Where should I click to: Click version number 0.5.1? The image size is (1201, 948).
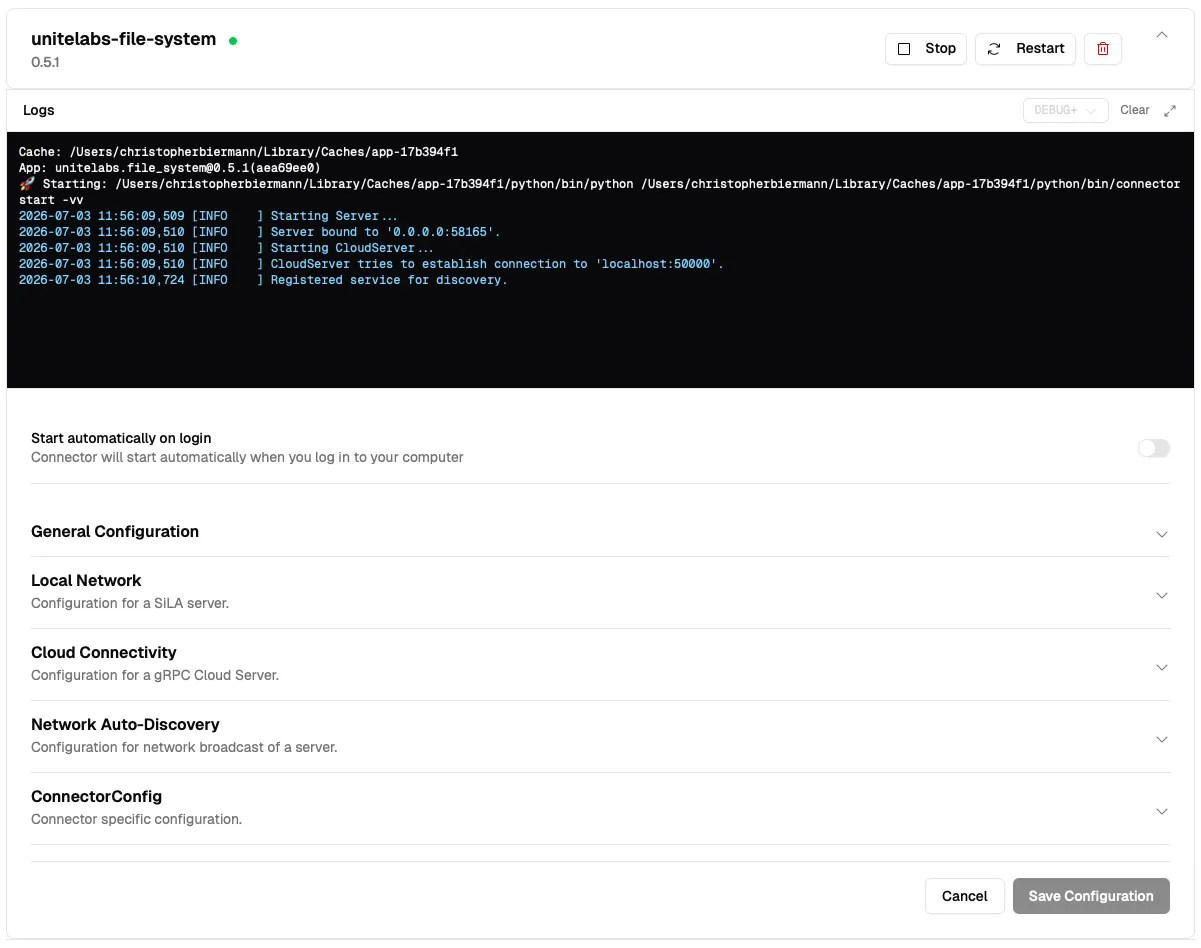46,62
